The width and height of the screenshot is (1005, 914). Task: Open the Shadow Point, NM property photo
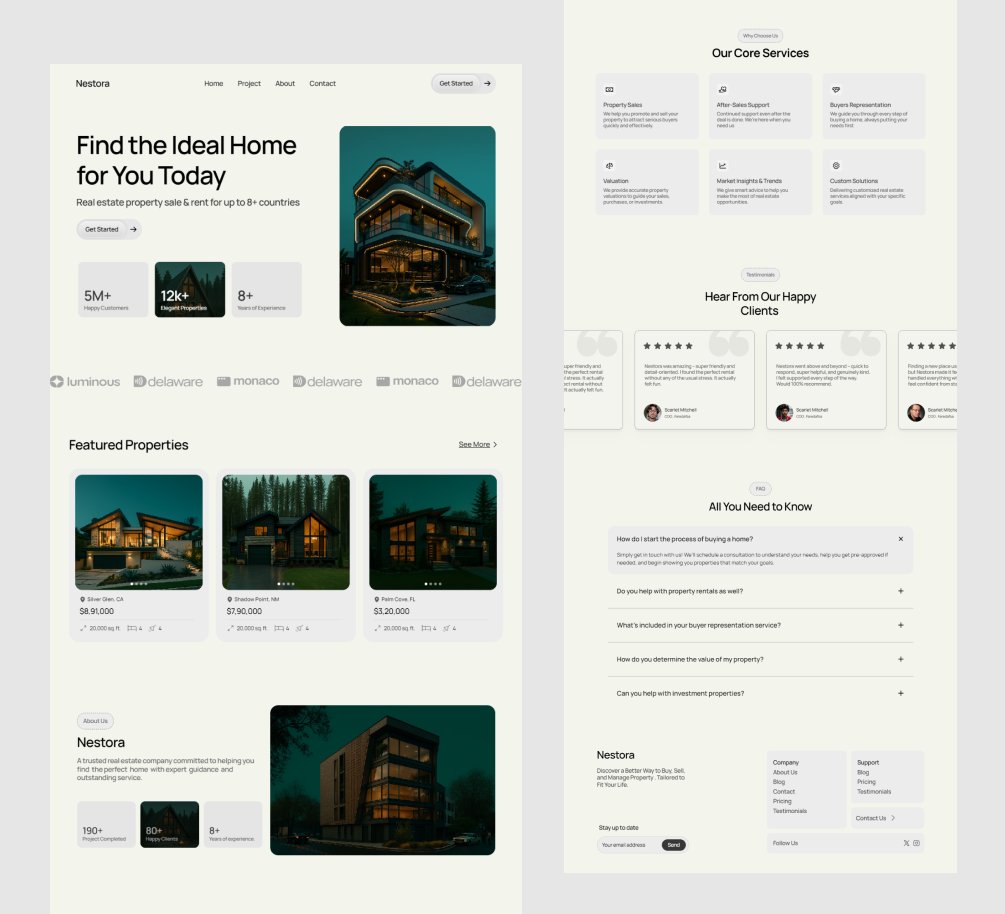[286, 532]
